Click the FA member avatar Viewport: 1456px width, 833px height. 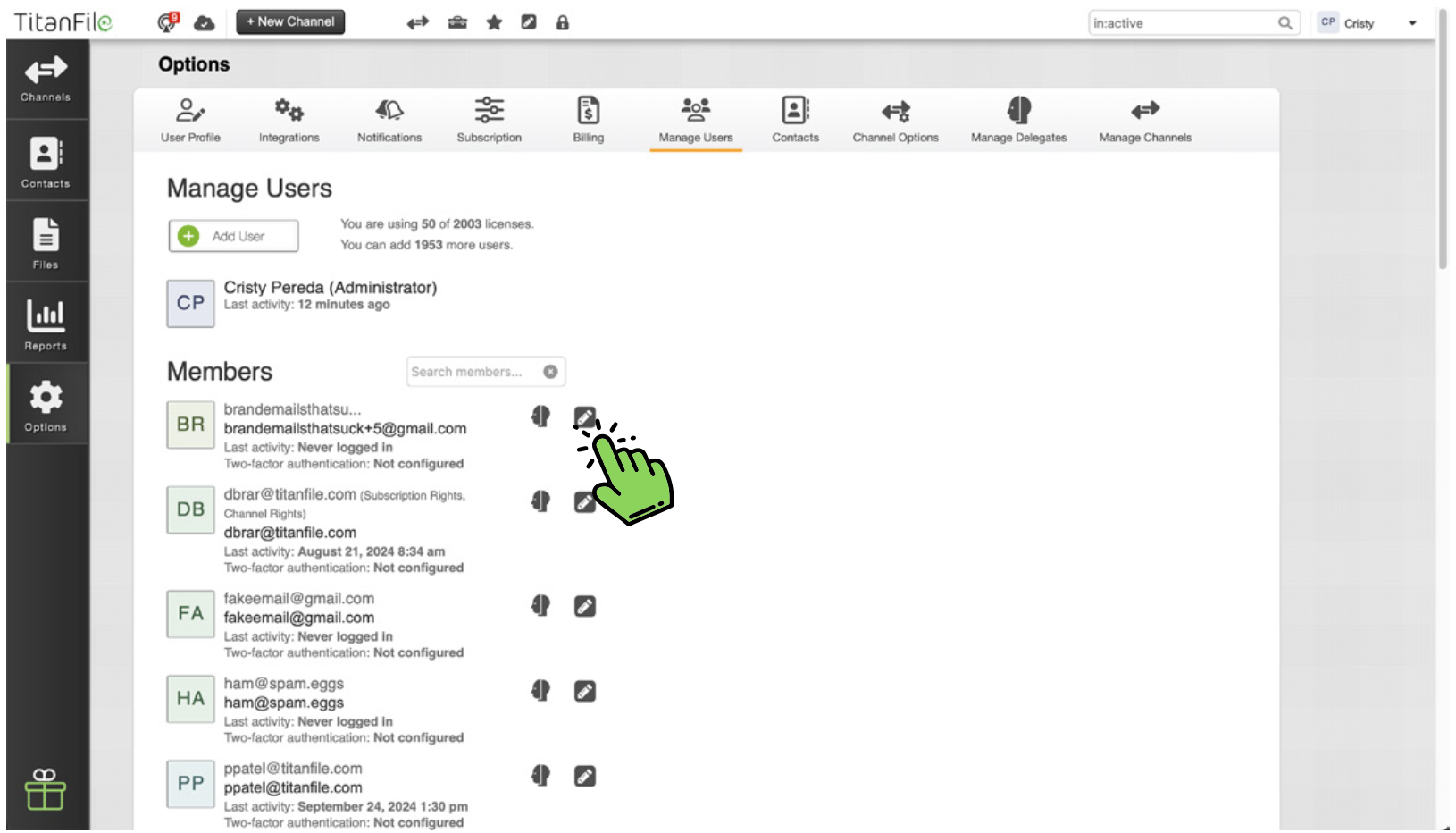point(190,614)
